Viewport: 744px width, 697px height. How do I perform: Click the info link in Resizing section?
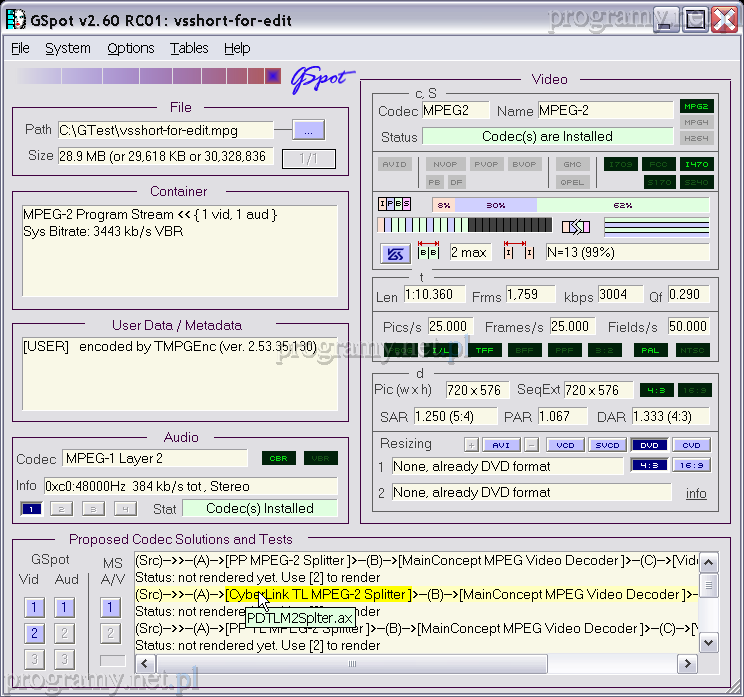(x=696, y=493)
